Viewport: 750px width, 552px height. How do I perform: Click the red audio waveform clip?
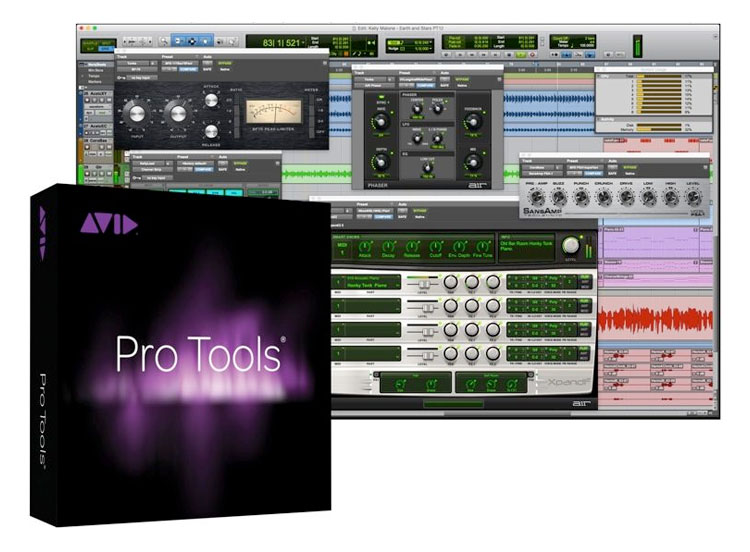655,319
